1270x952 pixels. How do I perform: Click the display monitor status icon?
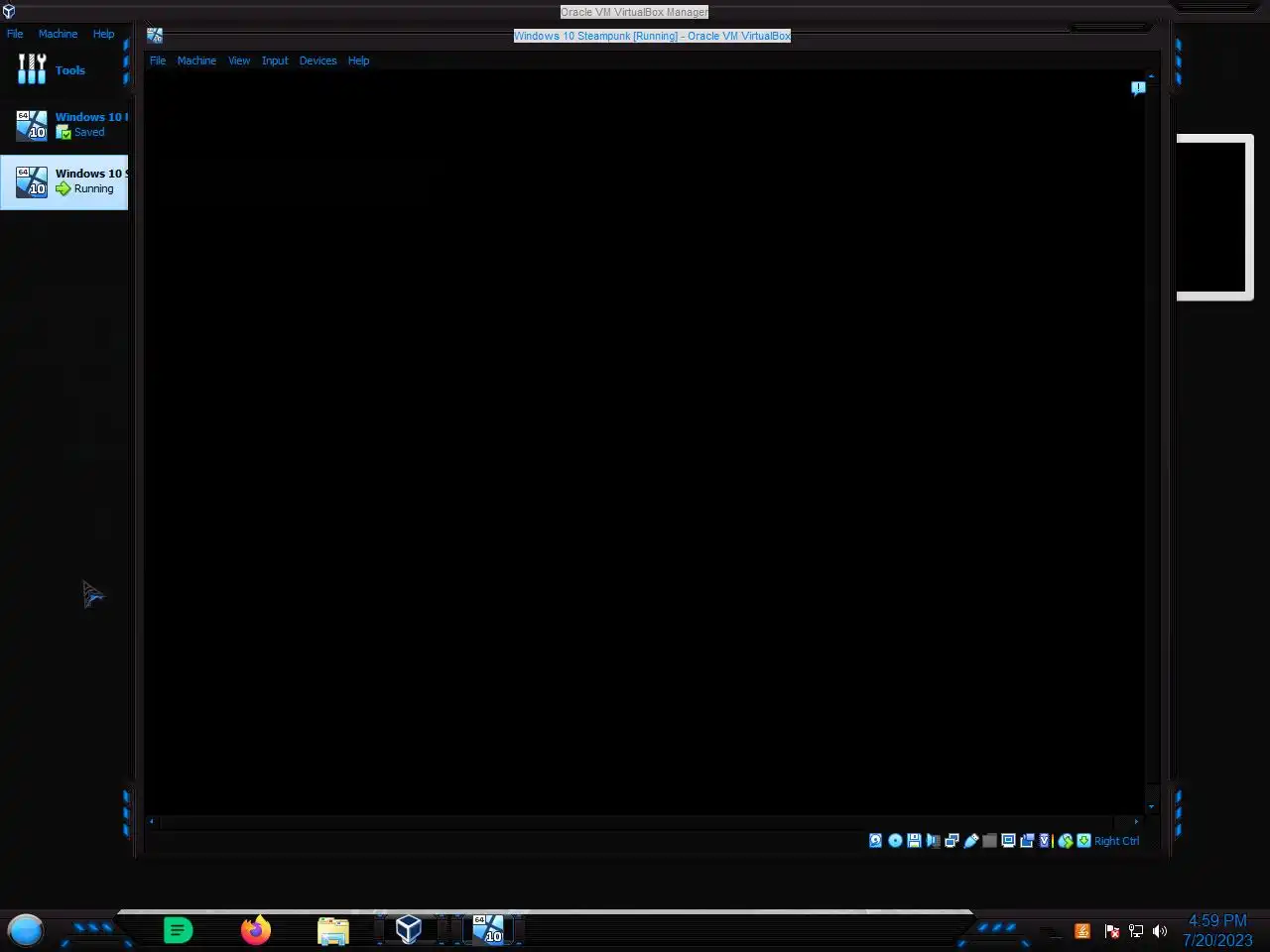1008,841
